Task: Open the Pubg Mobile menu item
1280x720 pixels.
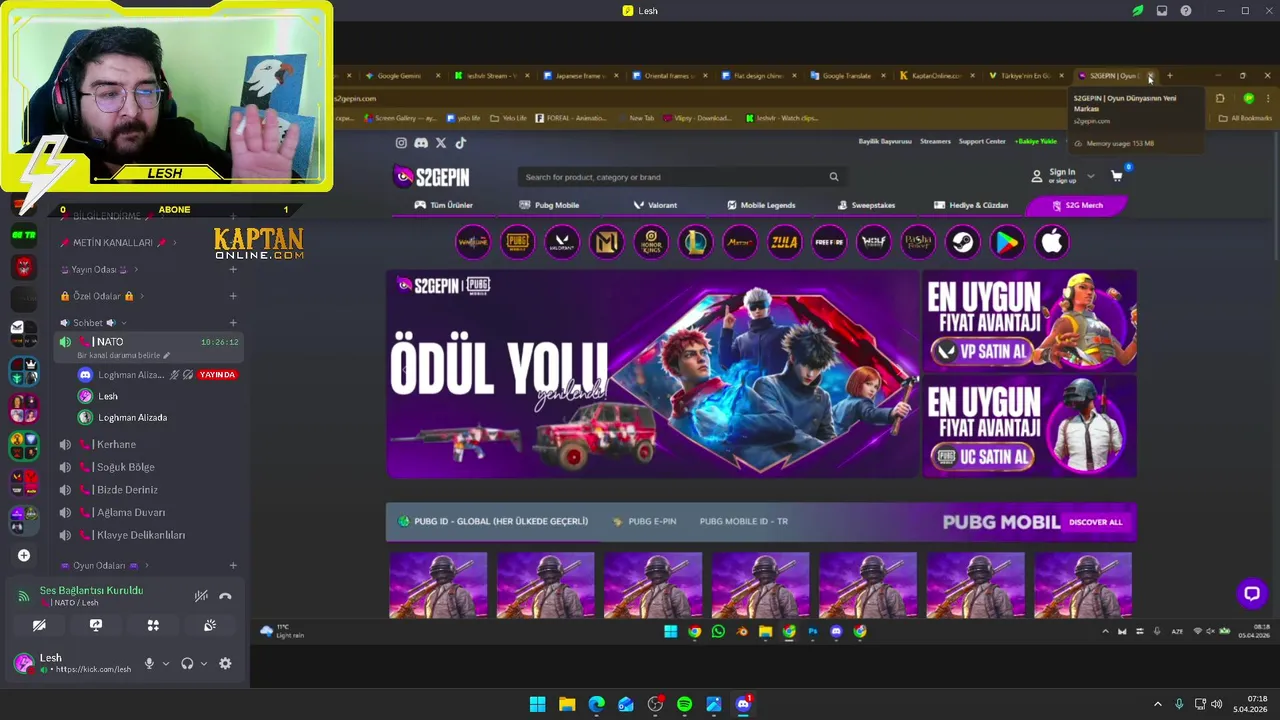Action: tap(549, 205)
